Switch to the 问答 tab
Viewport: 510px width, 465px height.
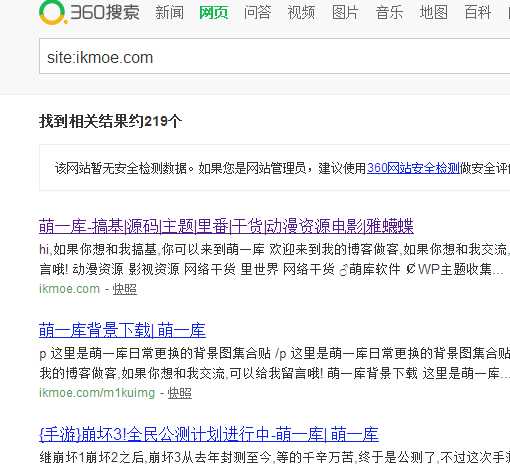pyautogui.click(x=257, y=13)
